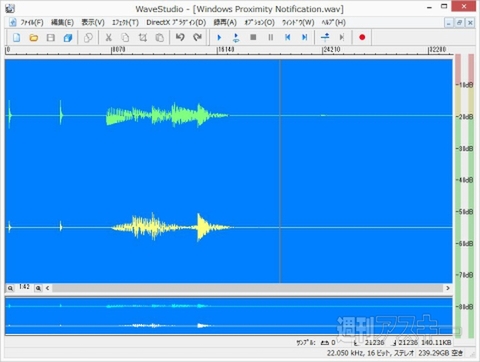Click the greyed skip-to-marker icon
480x362 pixels.
342,37
